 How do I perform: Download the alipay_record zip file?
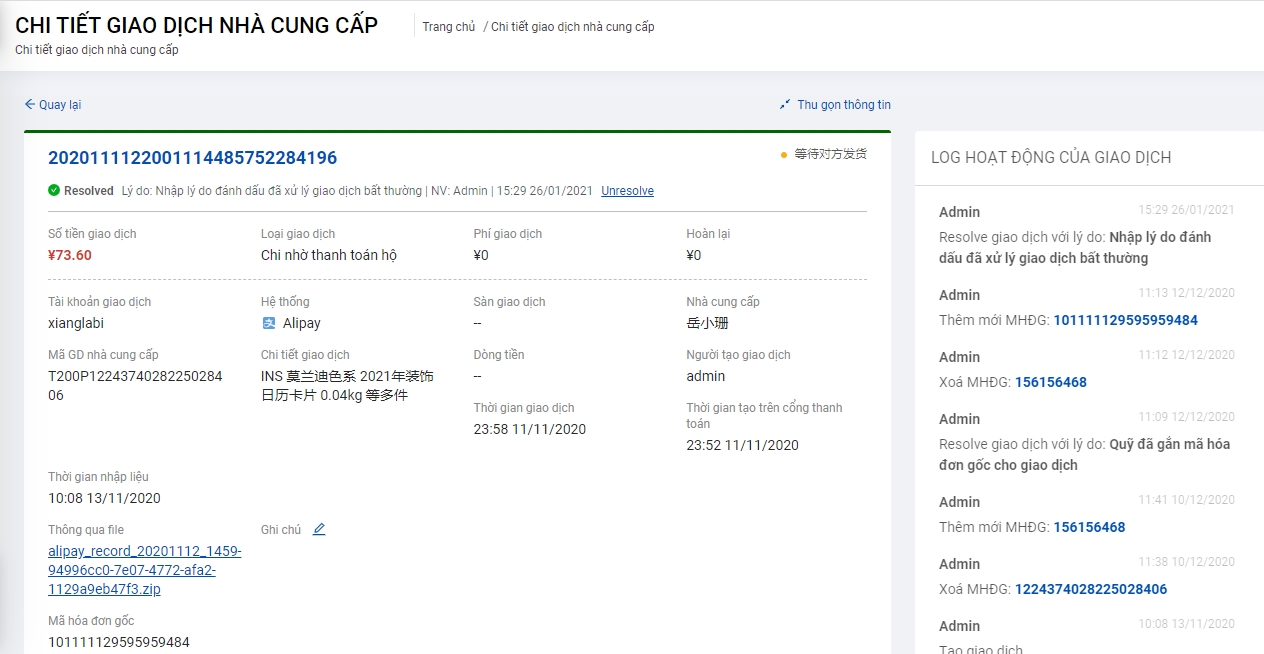(144, 570)
